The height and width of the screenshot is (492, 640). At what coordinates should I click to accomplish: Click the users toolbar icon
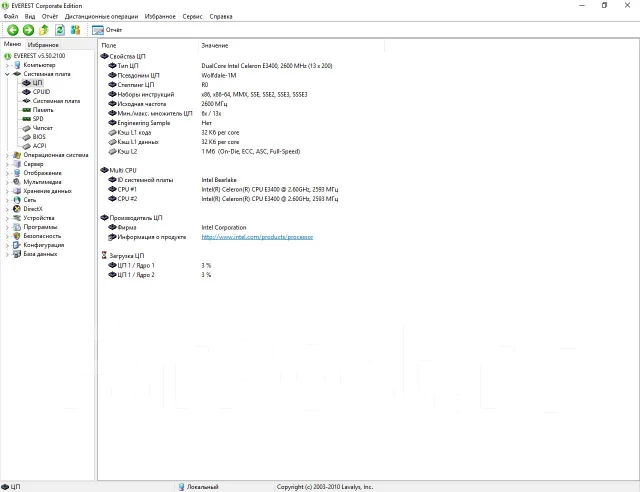point(76,30)
